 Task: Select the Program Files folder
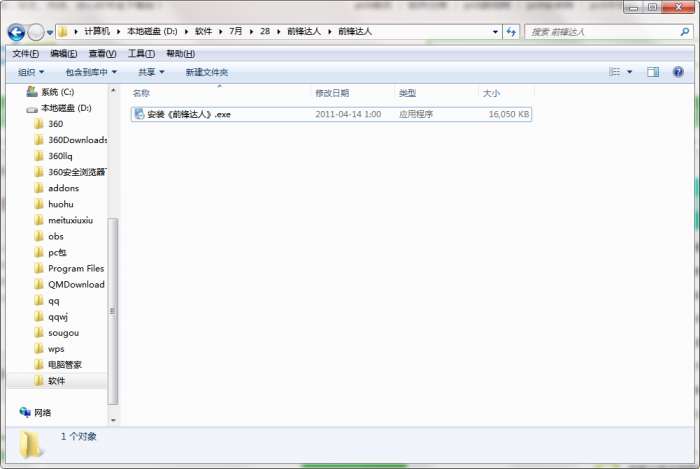[76, 269]
